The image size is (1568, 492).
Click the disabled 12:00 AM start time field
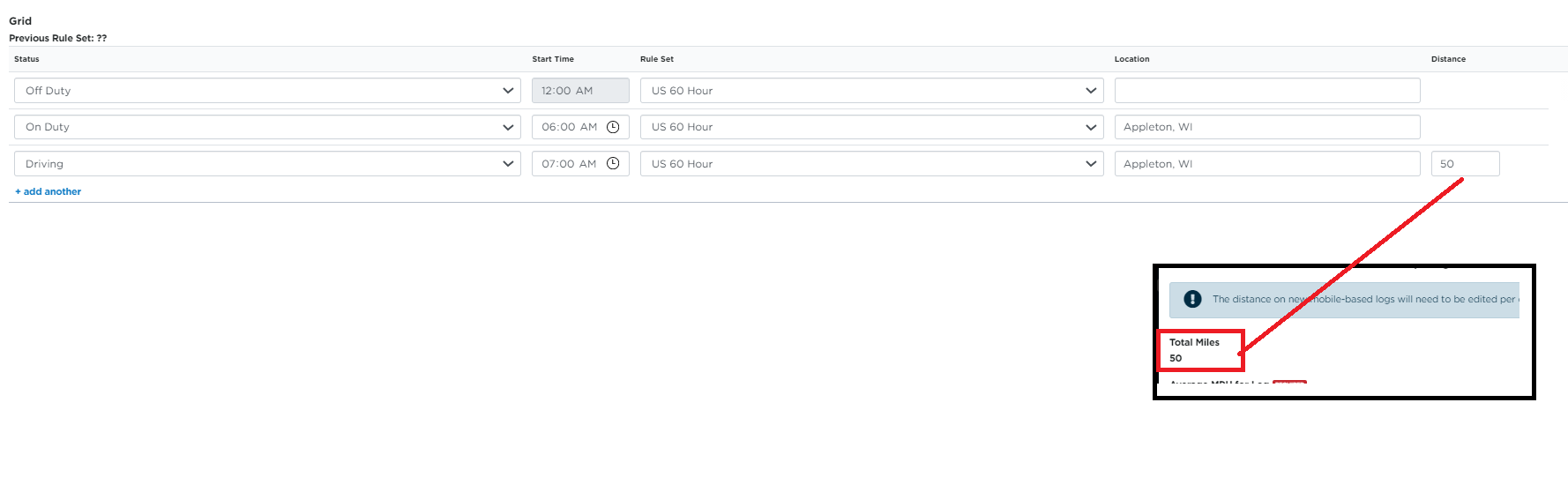[580, 91]
